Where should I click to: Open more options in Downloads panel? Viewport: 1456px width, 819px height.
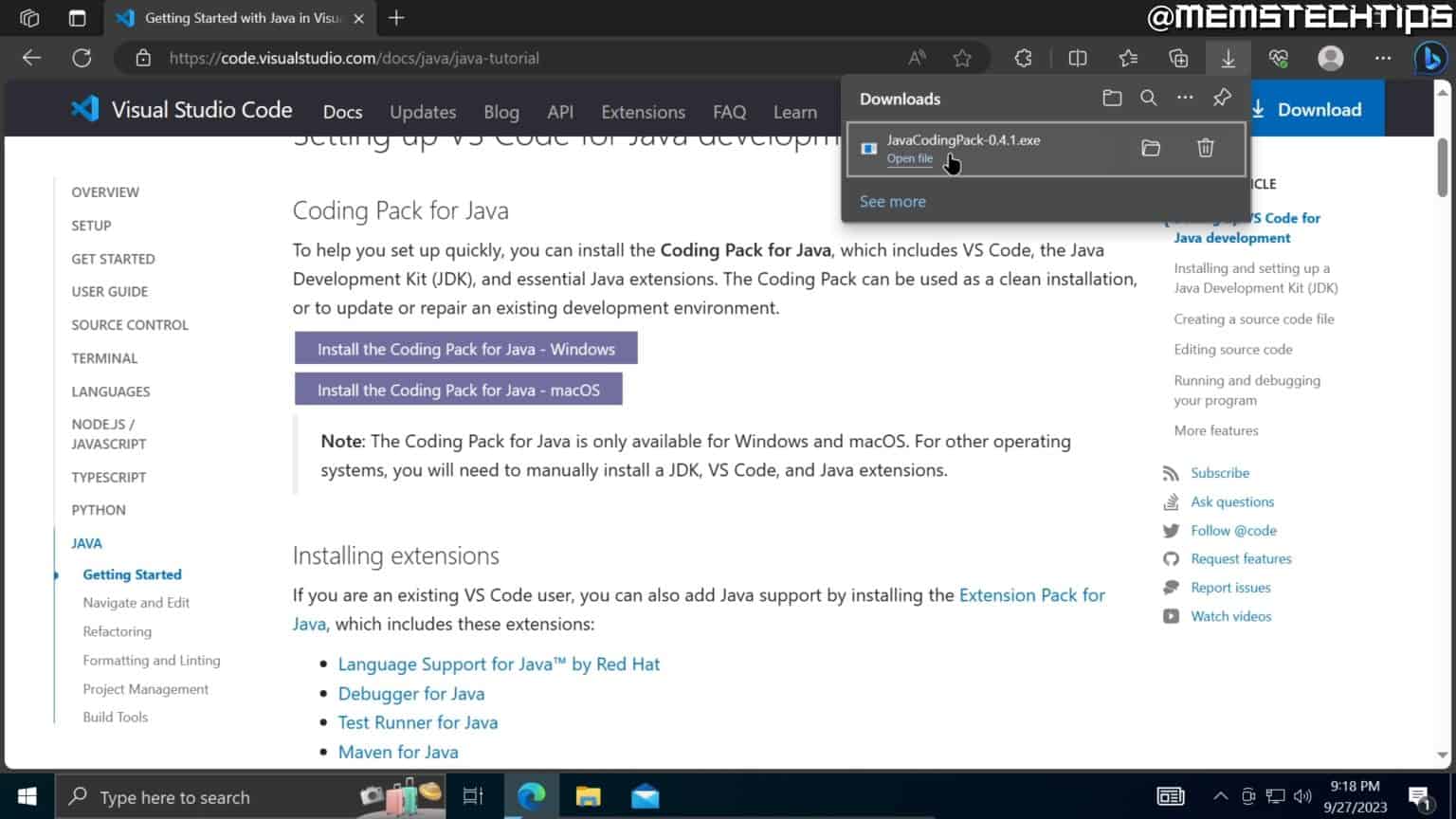click(x=1185, y=98)
